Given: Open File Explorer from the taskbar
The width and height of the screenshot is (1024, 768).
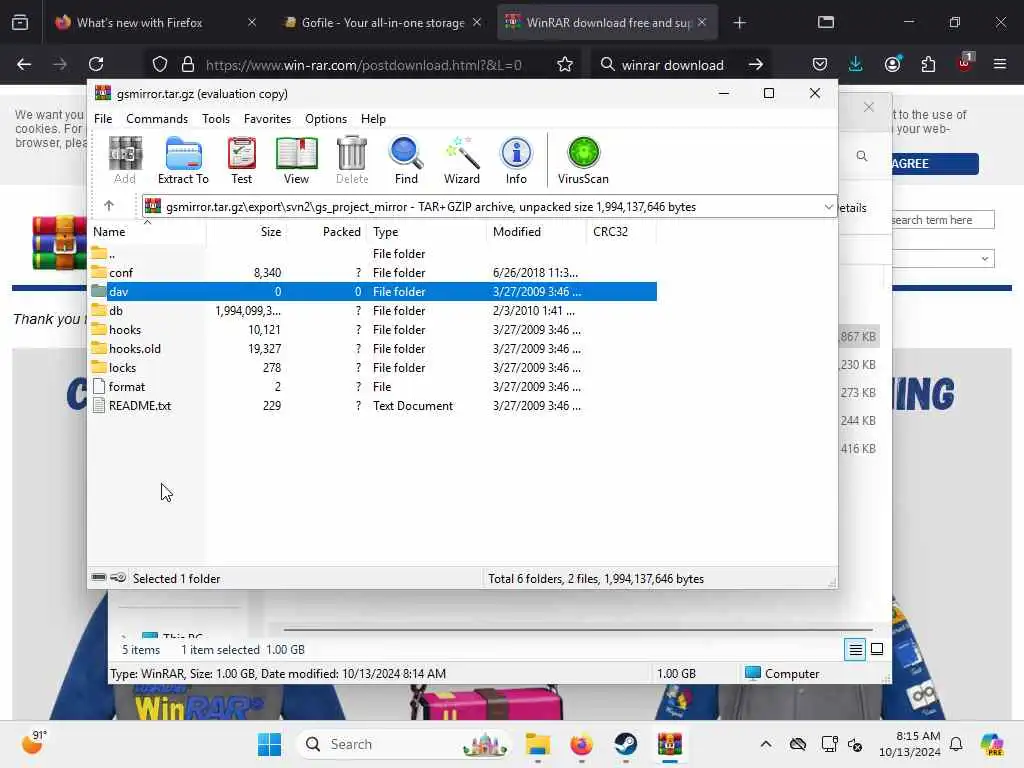Looking at the screenshot, I should (x=537, y=744).
